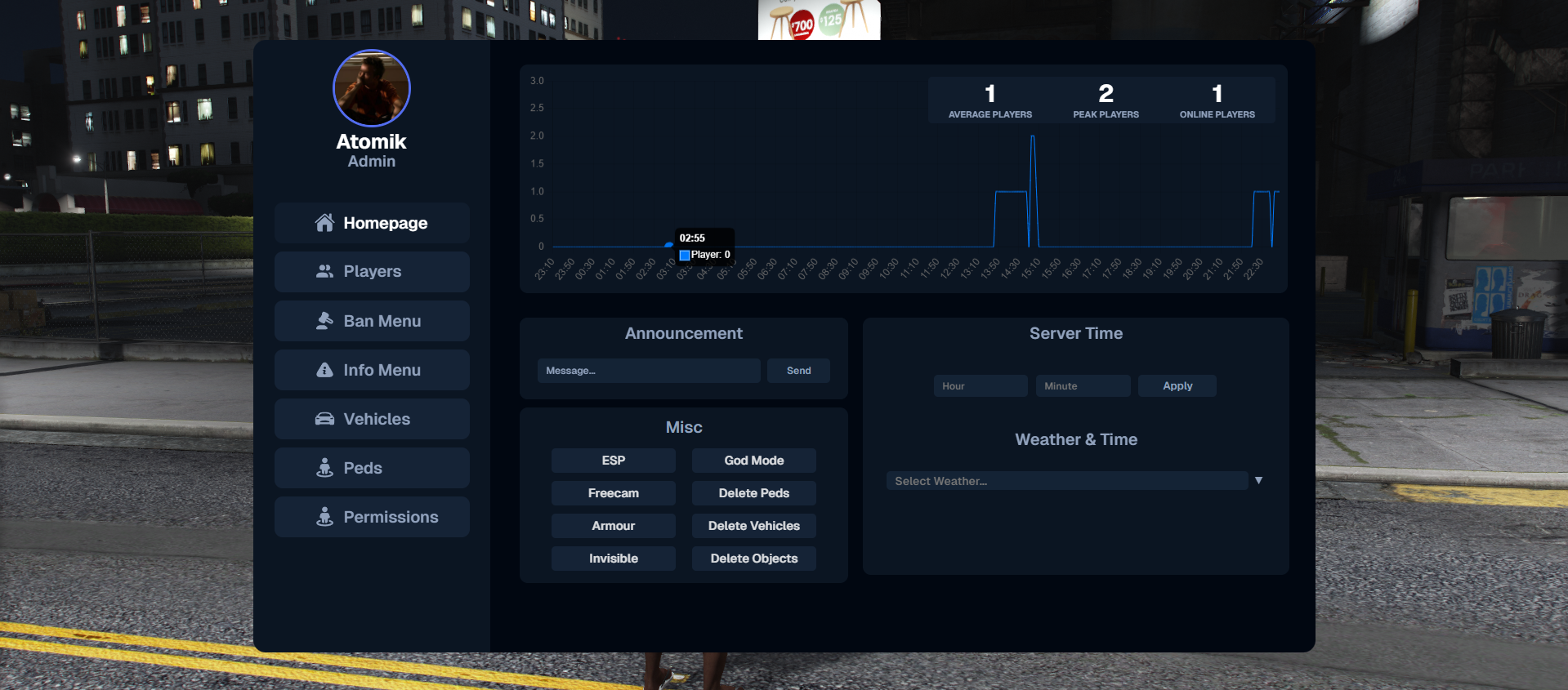1568x690 pixels.
Task: Click the Delete Peds button
Action: pyautogui.click(x=754, y=493)
